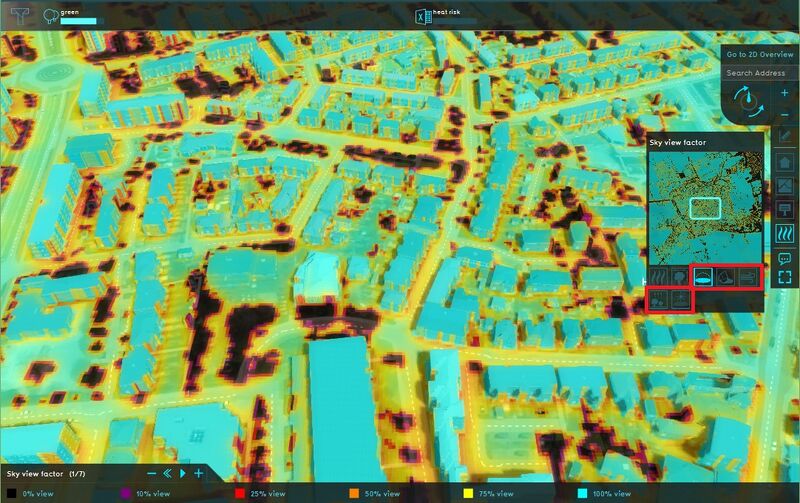Select the sky view factor dome overlay

pos(703,277)
